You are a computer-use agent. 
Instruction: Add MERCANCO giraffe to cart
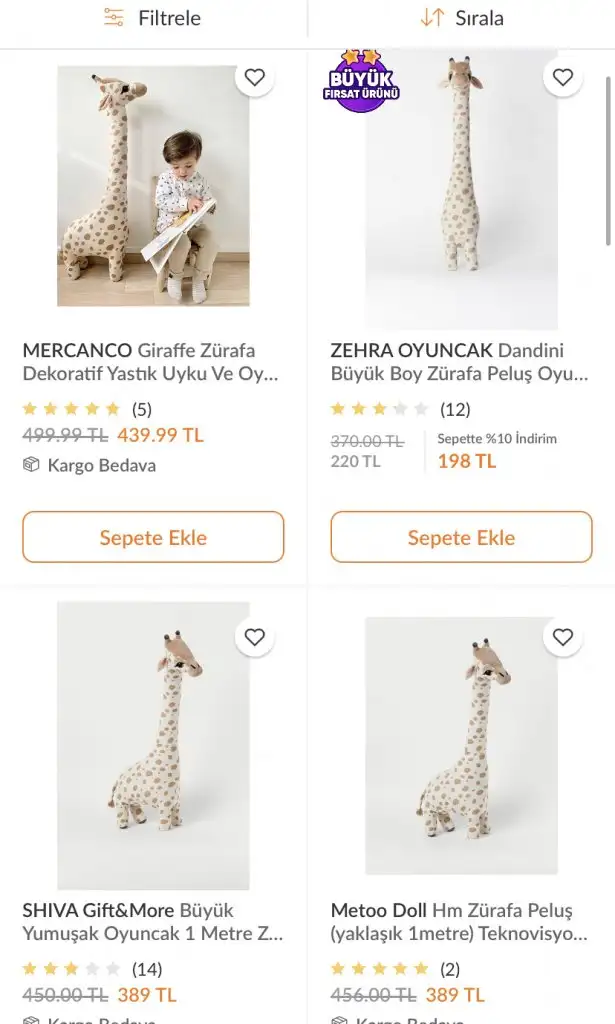(153, 537)
